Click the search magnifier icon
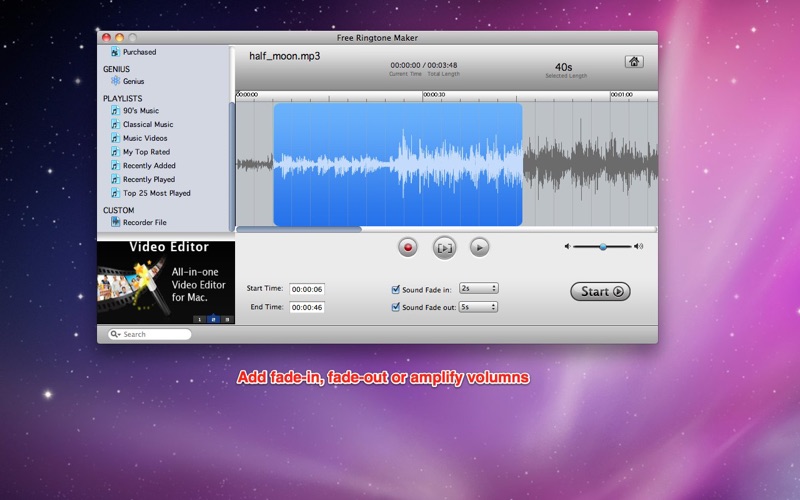Image resolution: width=800 pixels, height=500 pixels. point(114,334)
